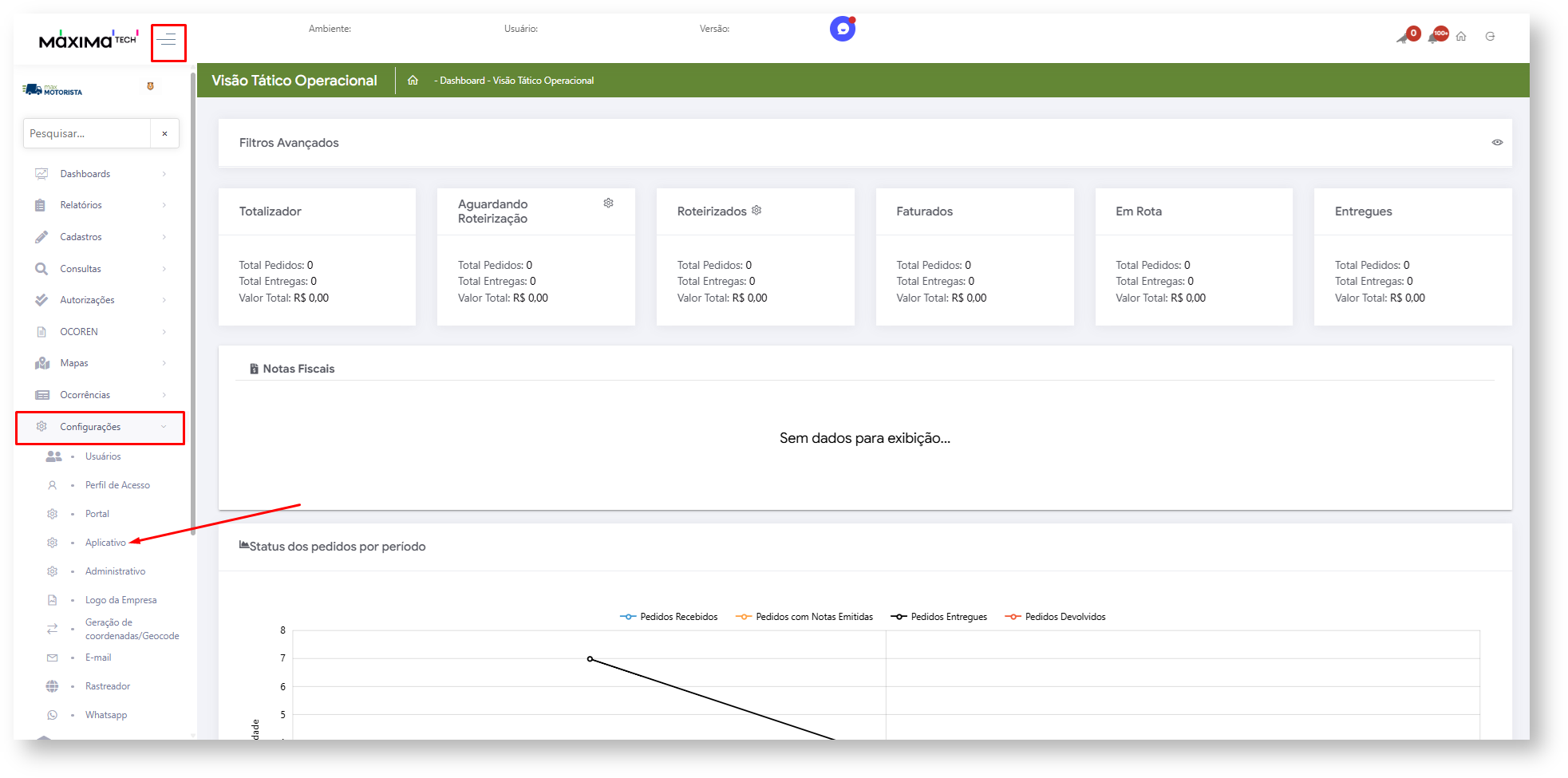Click the Logo da Empresa file icon
The image size is (1568, 778).
coord(53,600)
